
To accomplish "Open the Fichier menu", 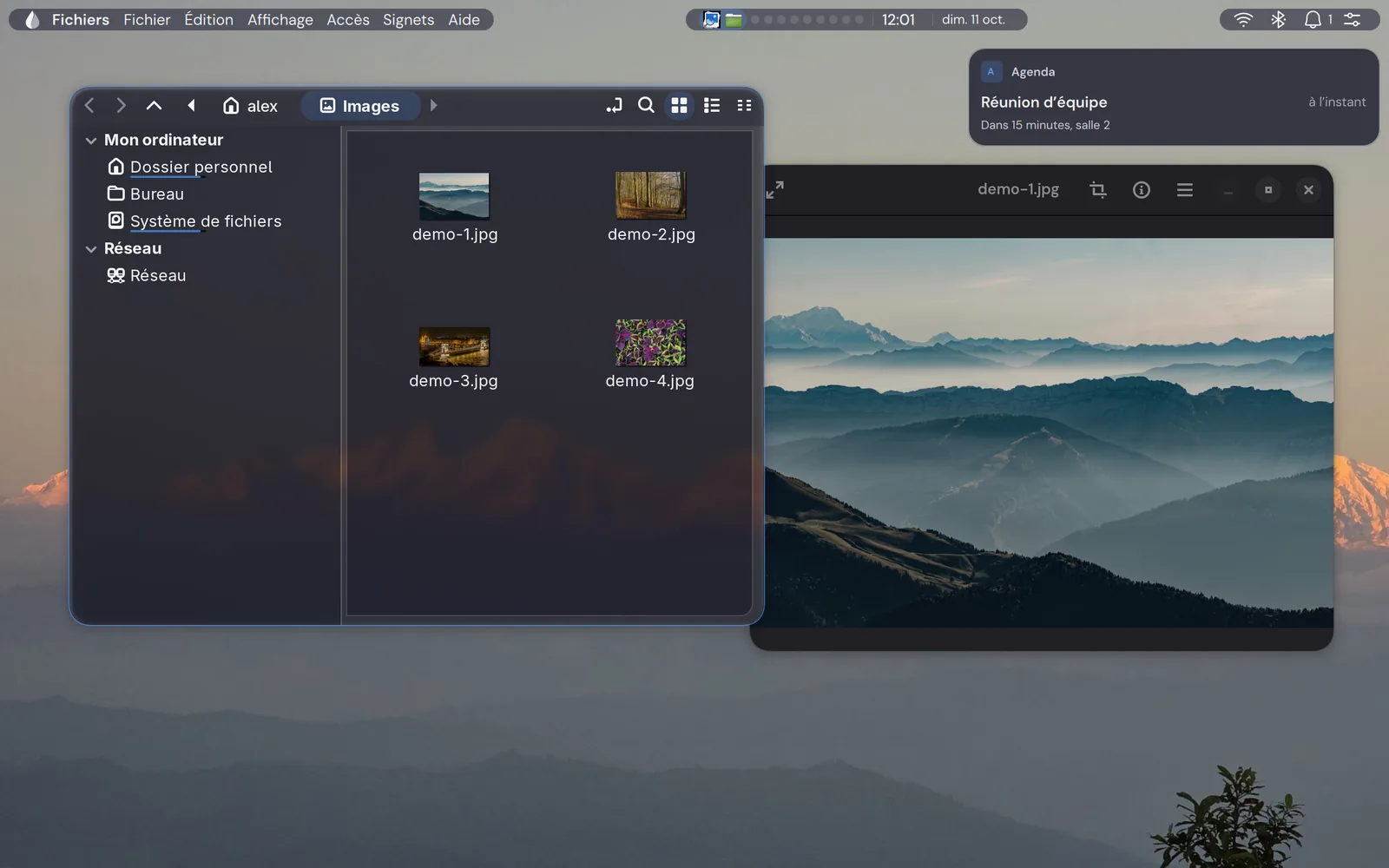I will click(147, 19).
